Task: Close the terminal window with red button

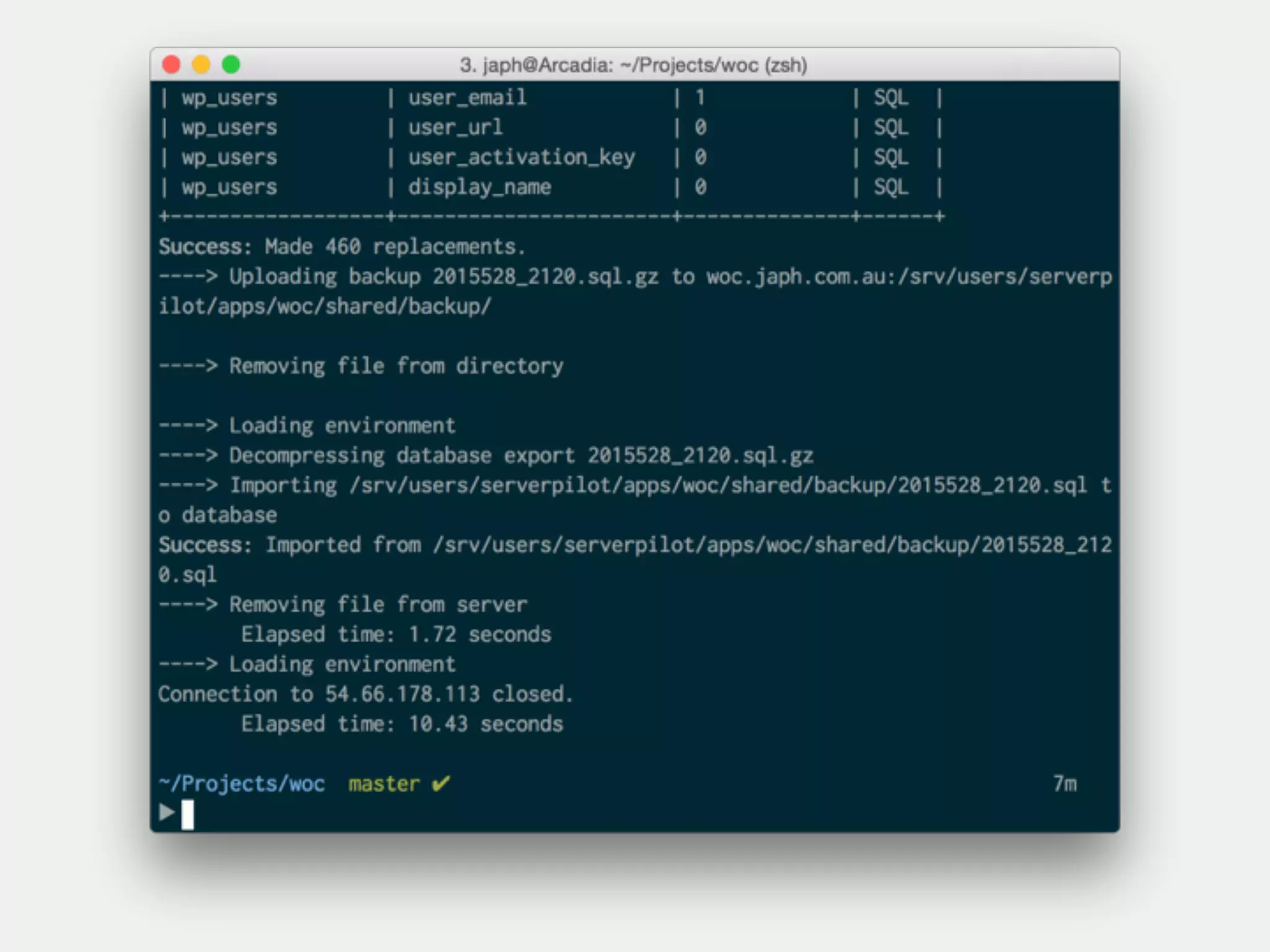Action: (x=171, y=64)
